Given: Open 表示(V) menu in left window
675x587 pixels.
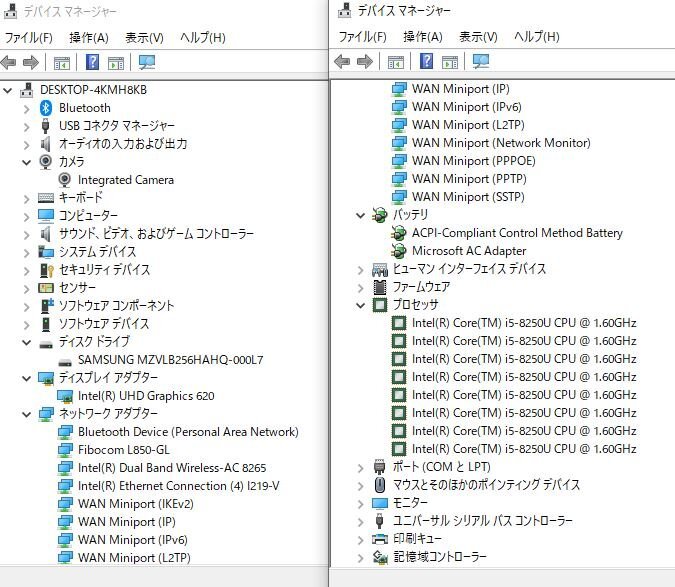Looking at the screenshot, I should (144, 38).
